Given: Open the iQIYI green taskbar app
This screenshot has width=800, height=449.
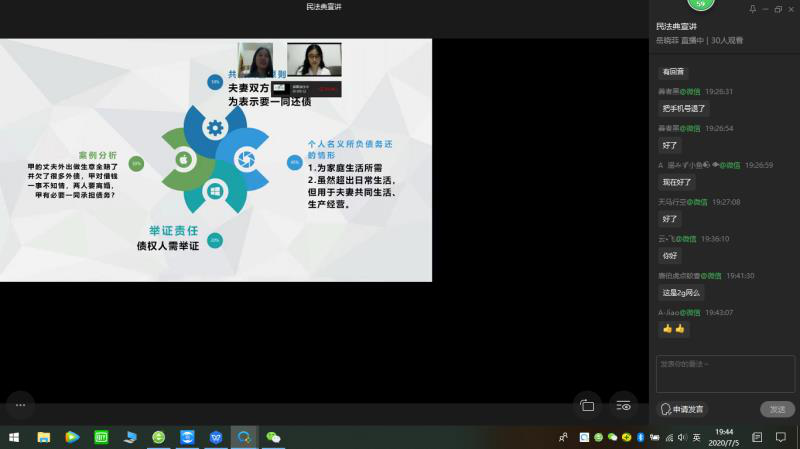Looking at the screenshot, I should coord(101,437).
